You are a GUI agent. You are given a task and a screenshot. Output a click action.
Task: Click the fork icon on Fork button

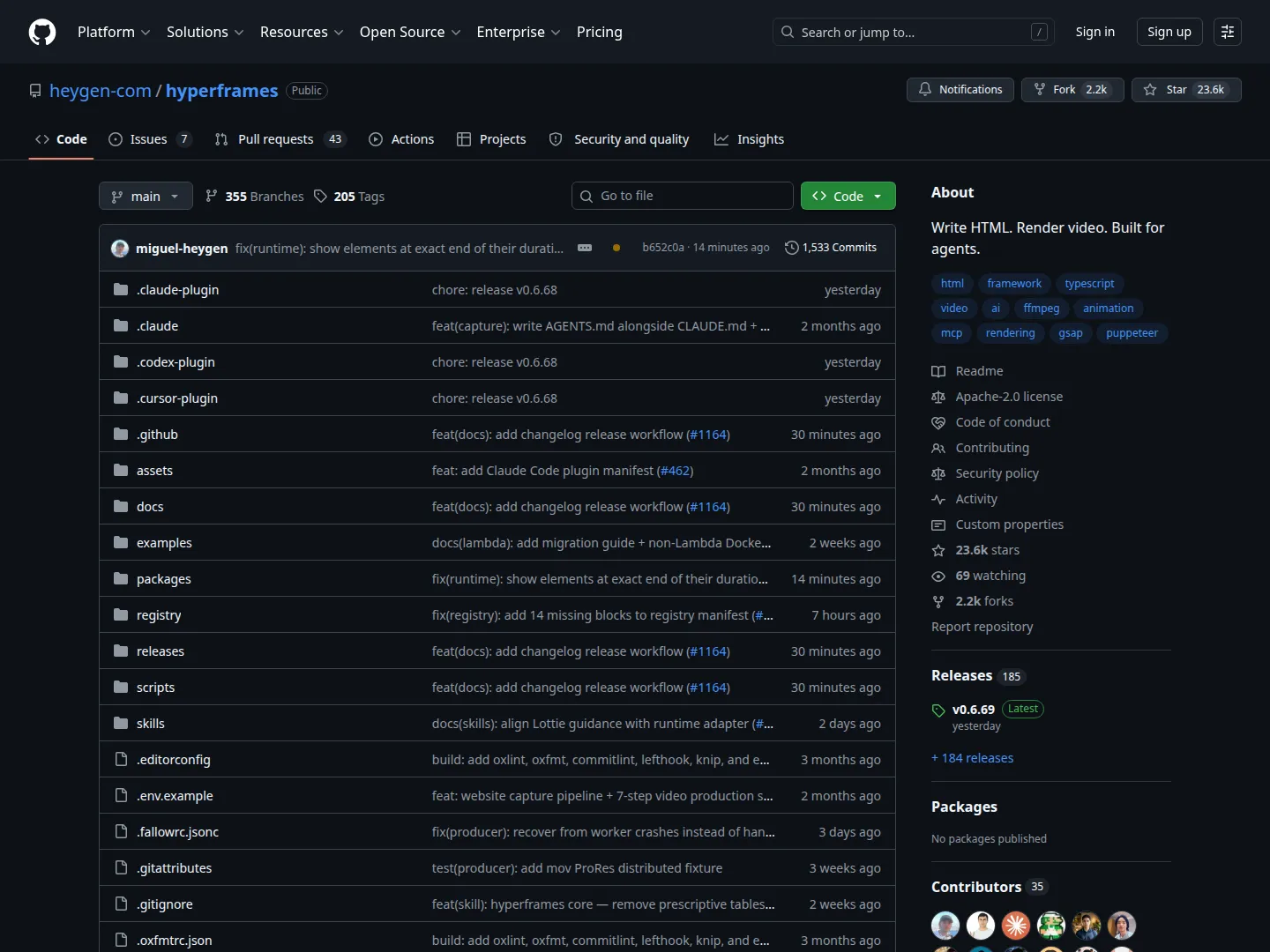[1040, 89]
